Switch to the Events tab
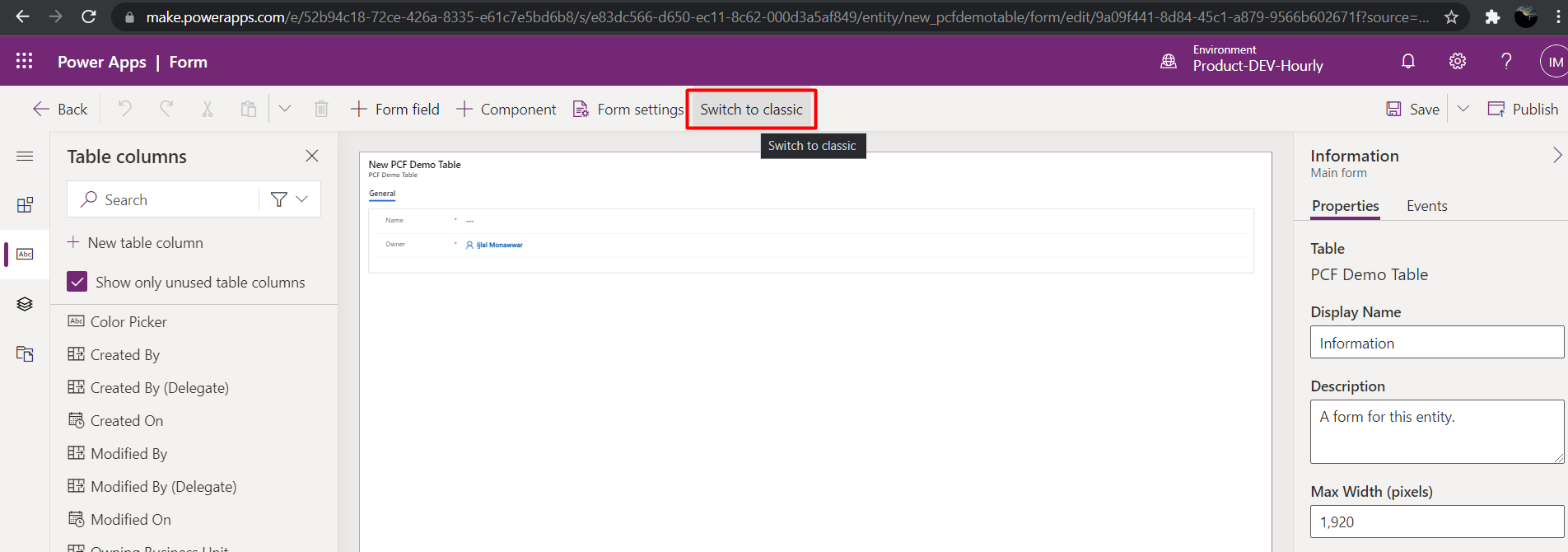 [x=1426, y=206]
